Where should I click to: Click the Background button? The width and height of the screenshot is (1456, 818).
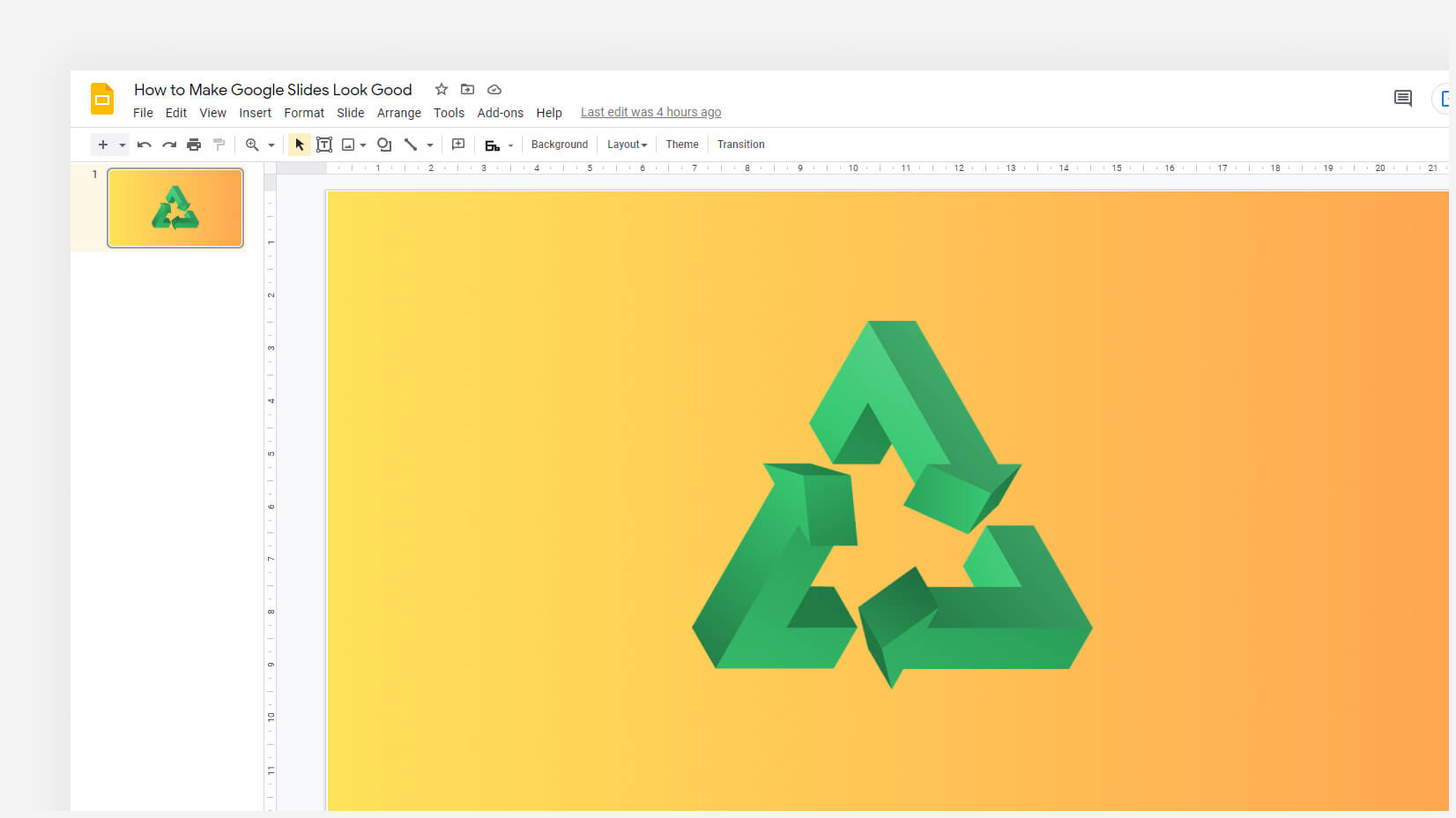pyautogui.click(x=560, y=145)
